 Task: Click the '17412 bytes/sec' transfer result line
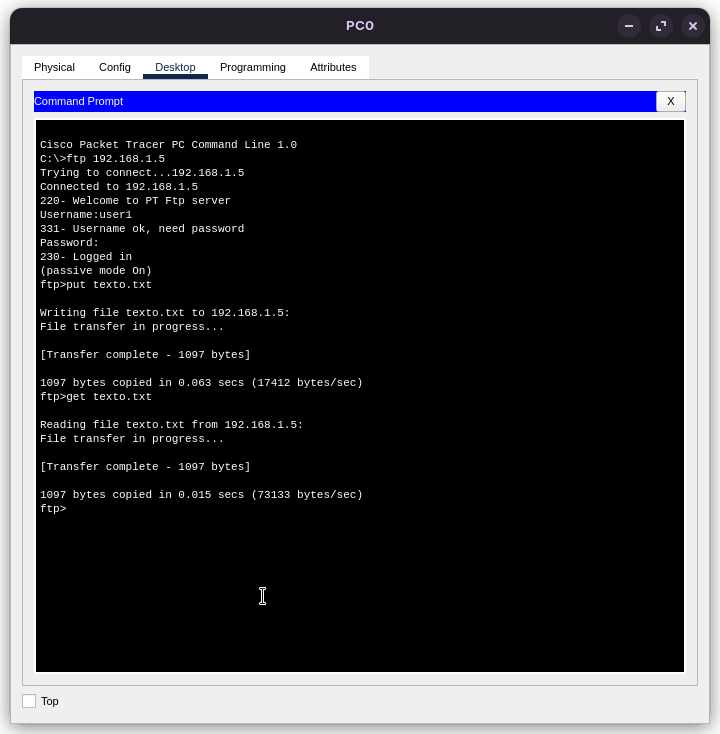pyautogui.click(x=201, y=382)
